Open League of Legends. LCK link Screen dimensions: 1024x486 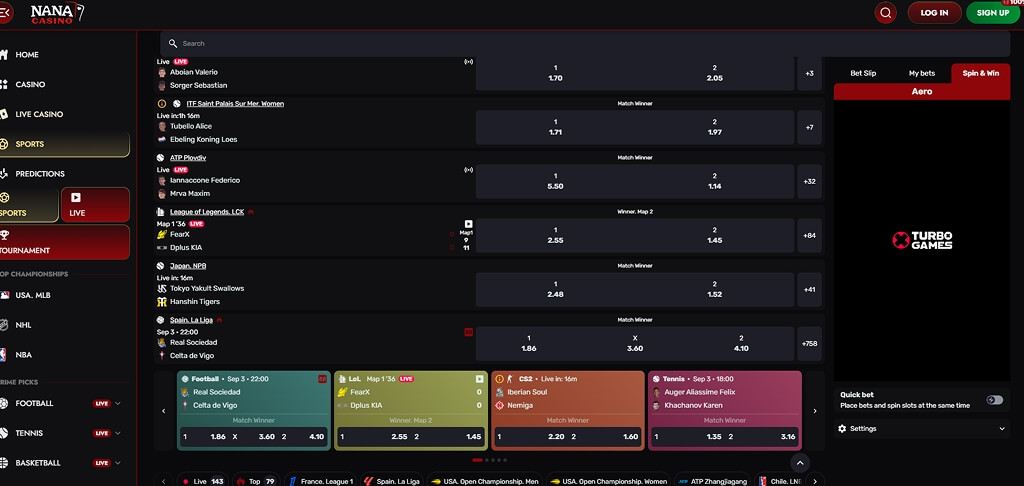207,212
